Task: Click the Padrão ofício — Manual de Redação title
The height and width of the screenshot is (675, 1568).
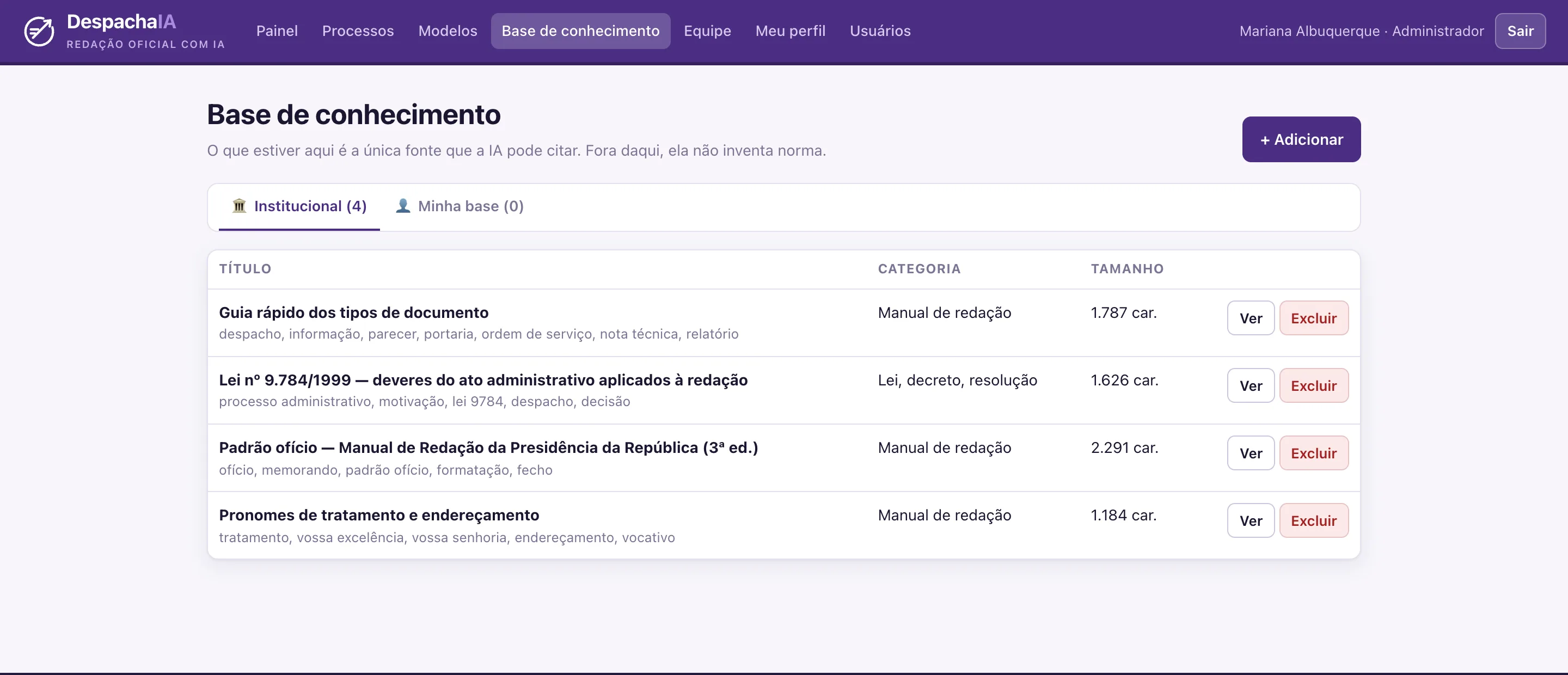Action: [x=489, y=448]
